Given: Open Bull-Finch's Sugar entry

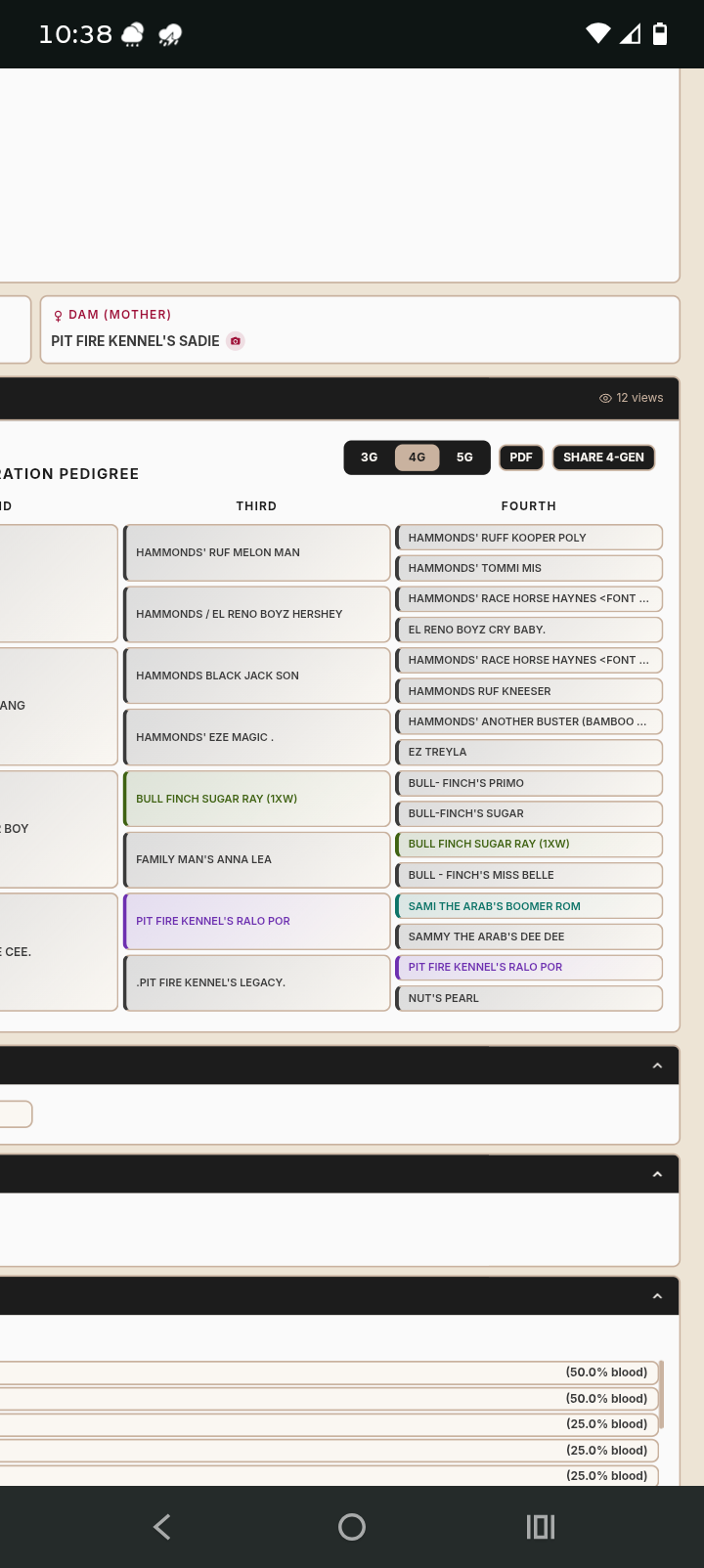Looking at the screenshot, I should pyautogui.click(x=529, y=813).
